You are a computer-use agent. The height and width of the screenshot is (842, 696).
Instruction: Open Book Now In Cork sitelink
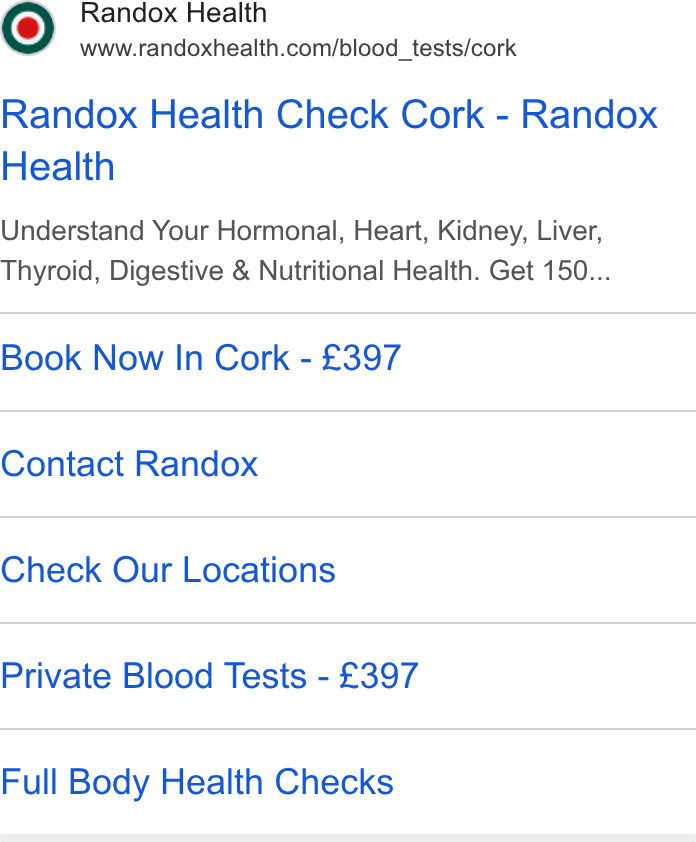coord(200,358)
